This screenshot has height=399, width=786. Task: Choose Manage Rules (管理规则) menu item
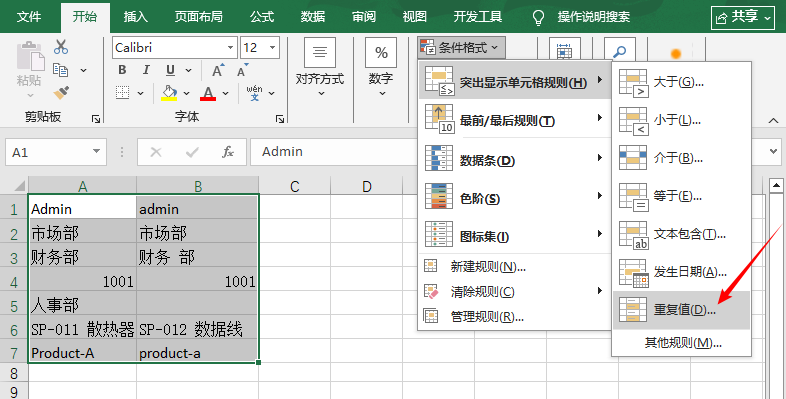pyautogui.click(x=514, y=317)
